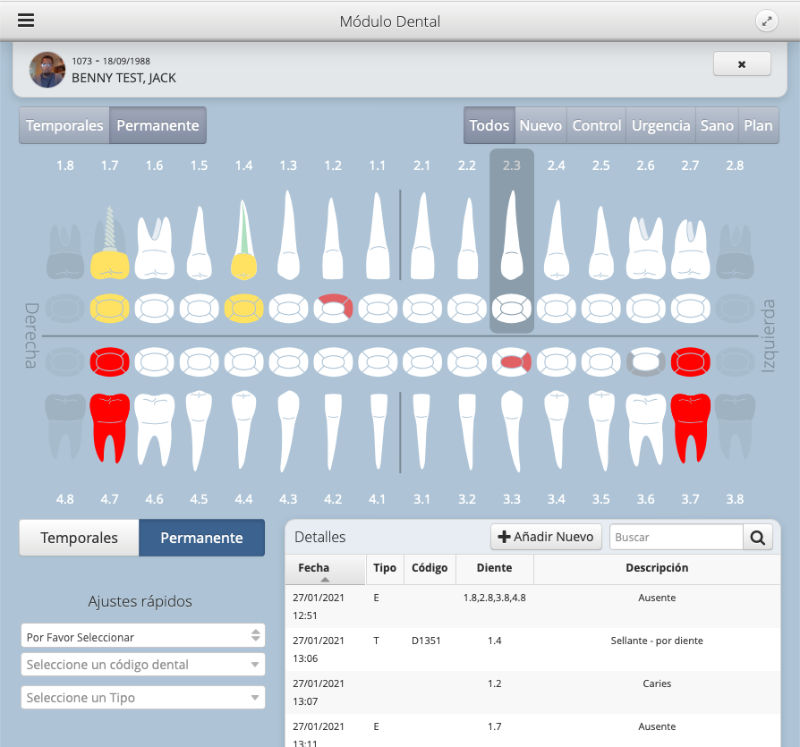Open the hamburger menu
Screen dimensions: 800x747
26,21
